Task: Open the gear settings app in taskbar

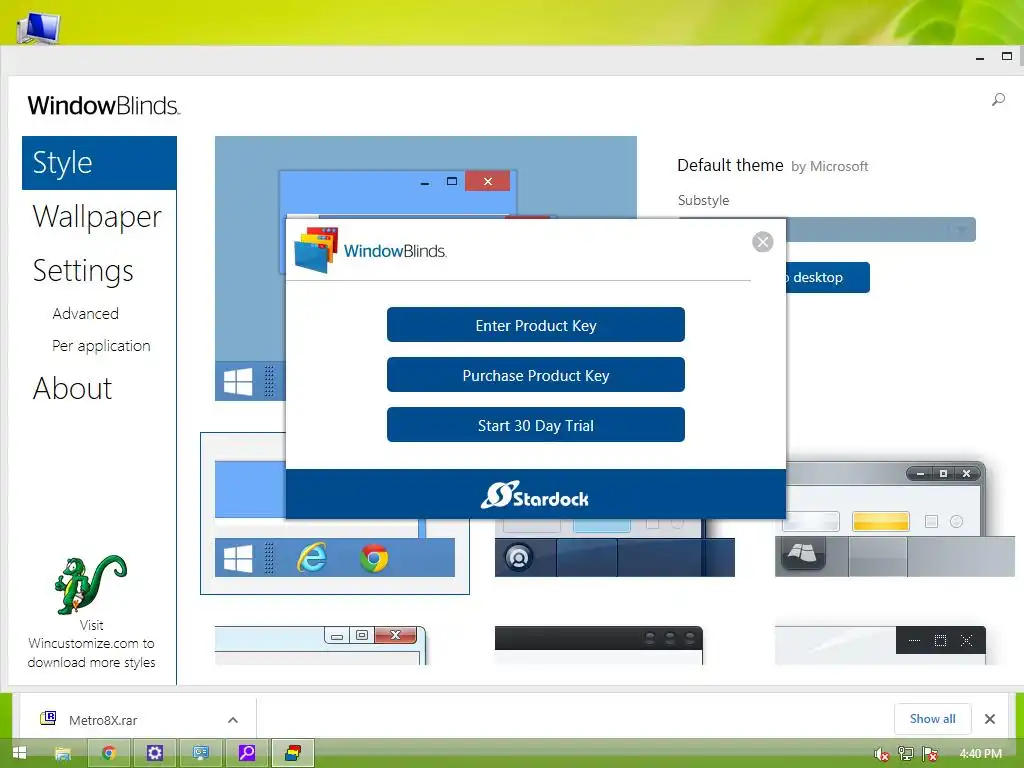Action: pos(155,753)
